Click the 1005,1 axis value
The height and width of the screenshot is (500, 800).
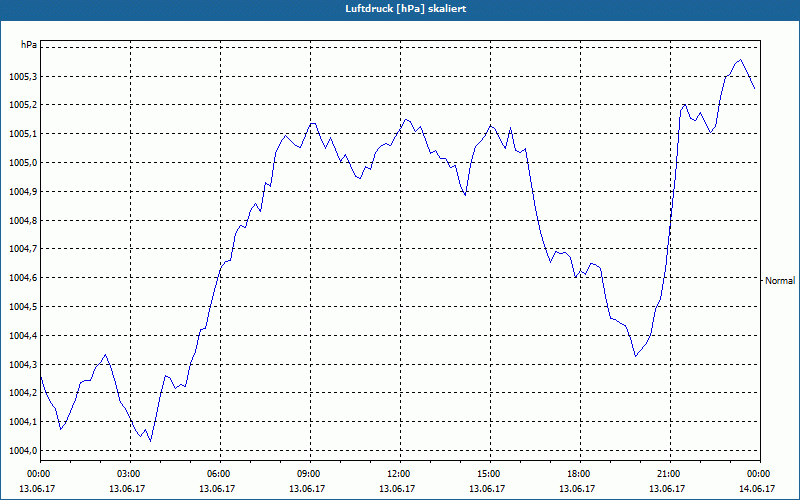pos(22,134)
